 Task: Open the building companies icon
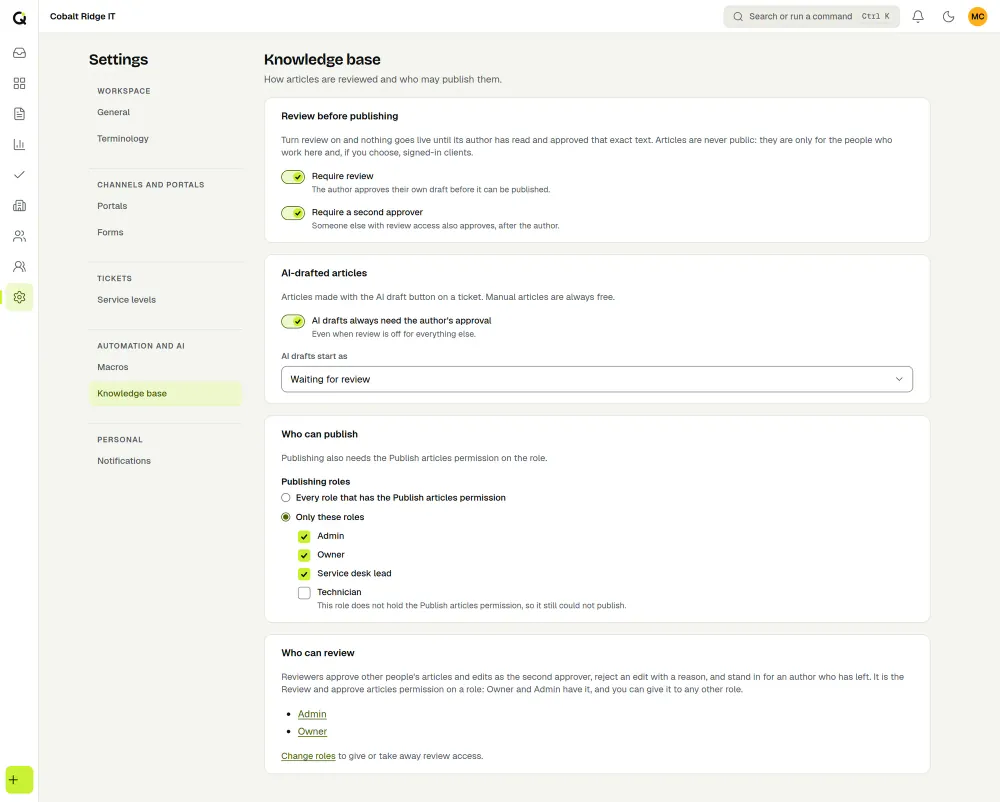(x=19, y=205)
